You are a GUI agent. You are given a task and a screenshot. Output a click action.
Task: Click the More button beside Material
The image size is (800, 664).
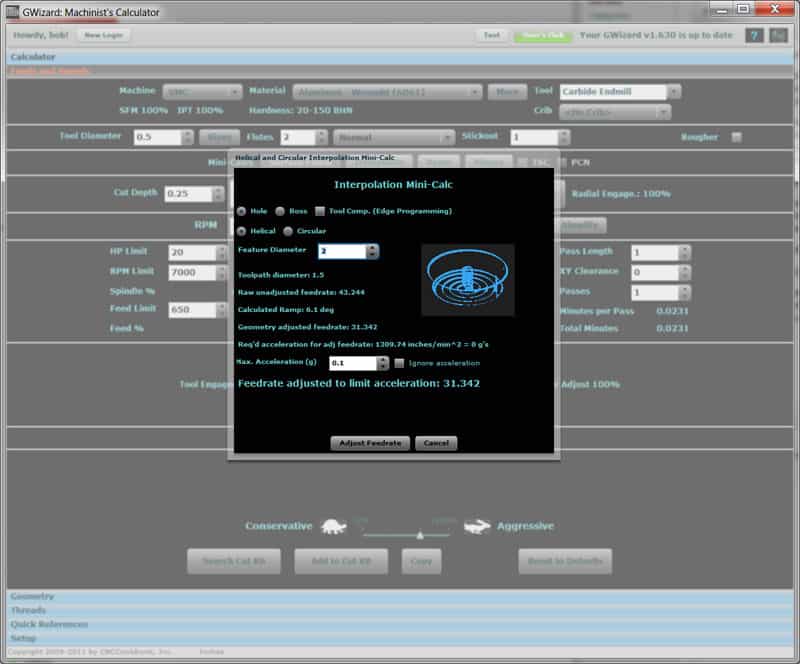click(x=507, y=92)
